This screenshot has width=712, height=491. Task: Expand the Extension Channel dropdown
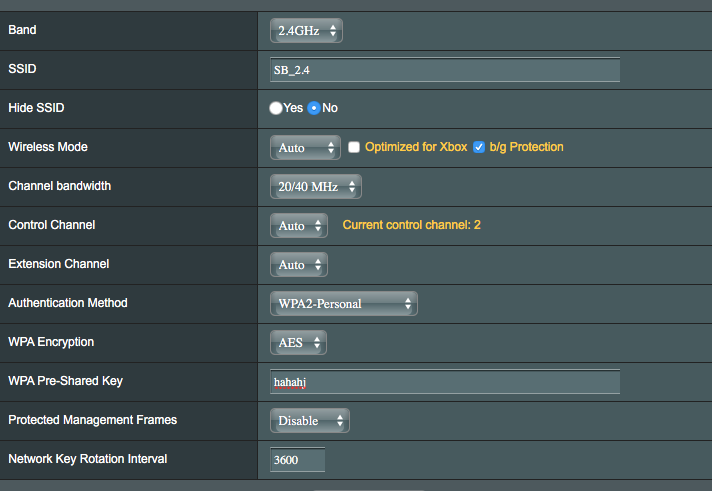click(x=298, y=265)
